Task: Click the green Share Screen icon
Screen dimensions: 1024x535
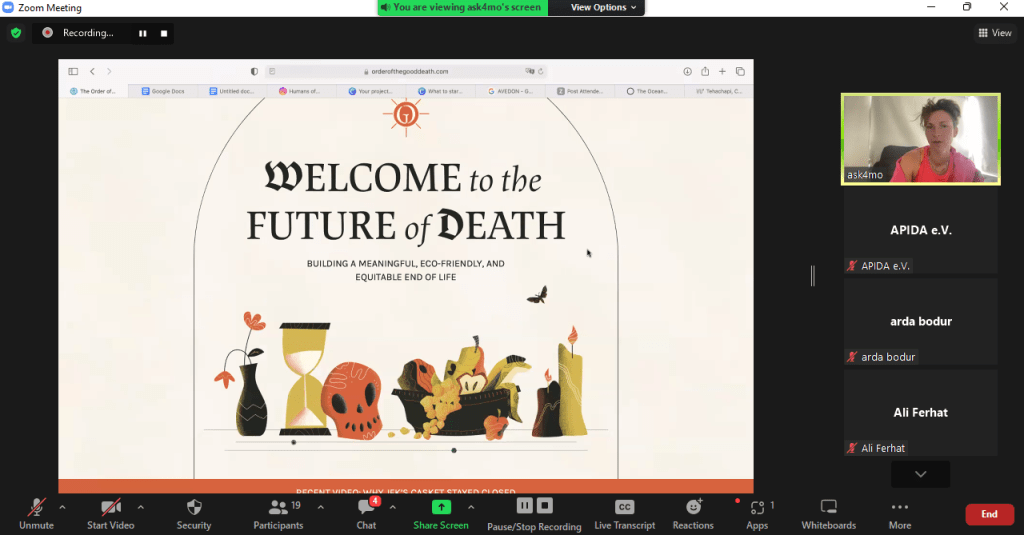Action: [440, 508]
